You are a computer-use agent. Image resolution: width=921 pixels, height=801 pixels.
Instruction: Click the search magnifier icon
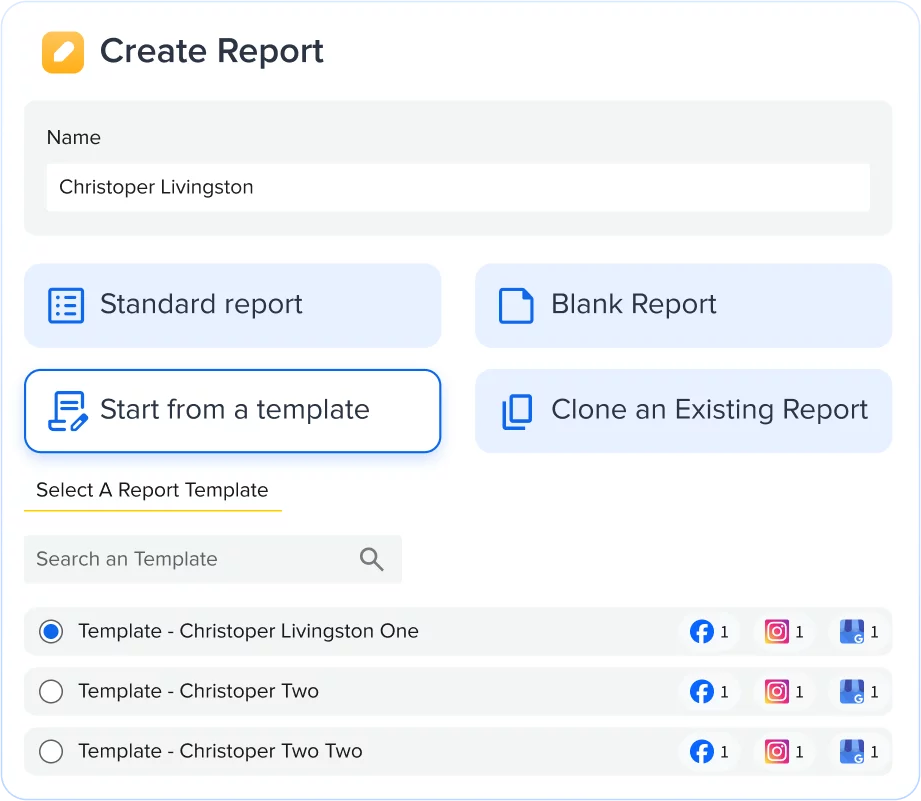pos(371,559)
